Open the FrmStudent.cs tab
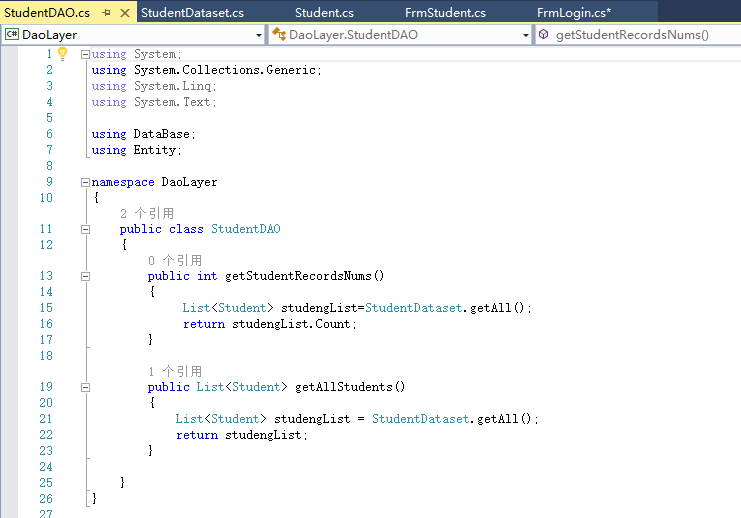Screen dimensions: 741x518 coord(445,13)
